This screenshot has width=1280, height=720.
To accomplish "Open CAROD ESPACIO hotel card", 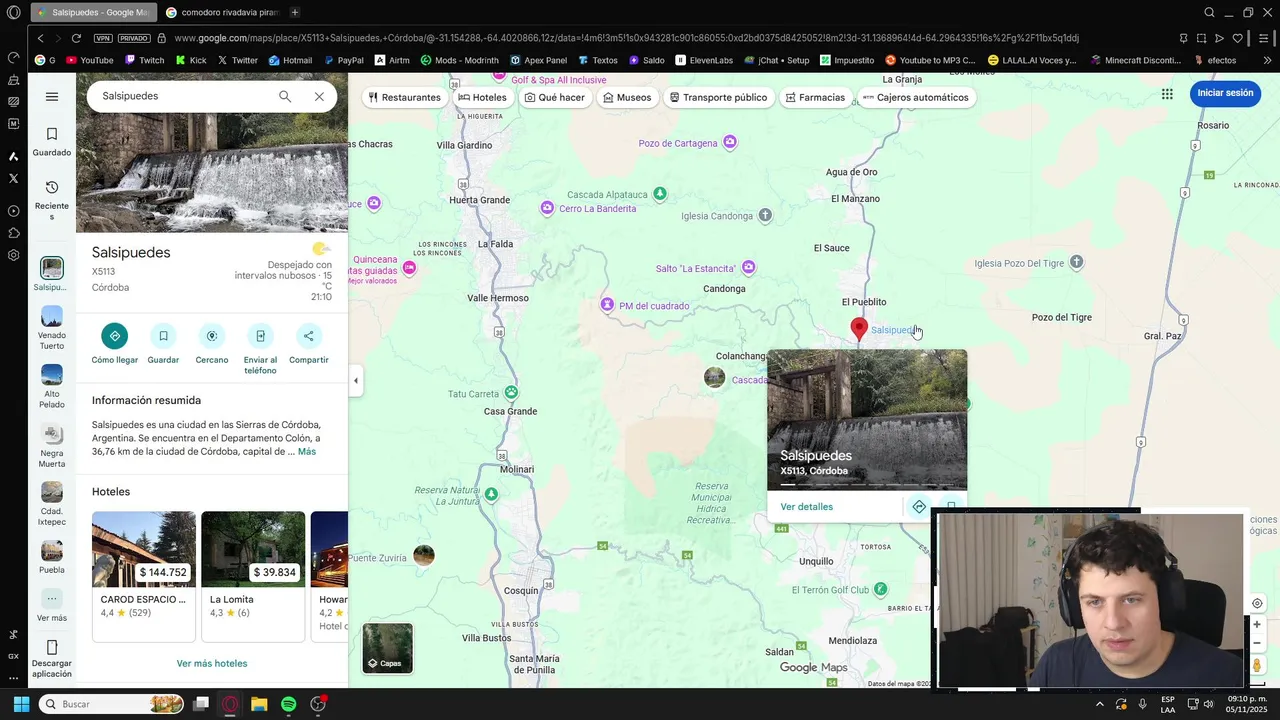I will [x=144, y=576].
